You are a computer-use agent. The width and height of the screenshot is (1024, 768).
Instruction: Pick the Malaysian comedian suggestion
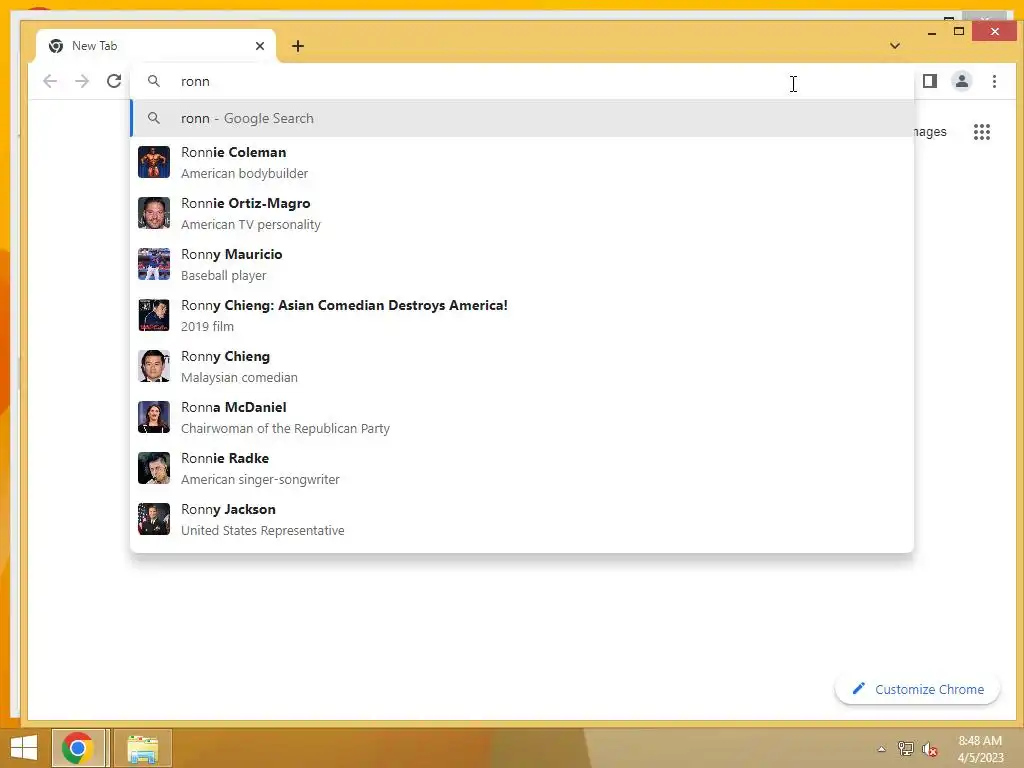[x=522, y=366]
